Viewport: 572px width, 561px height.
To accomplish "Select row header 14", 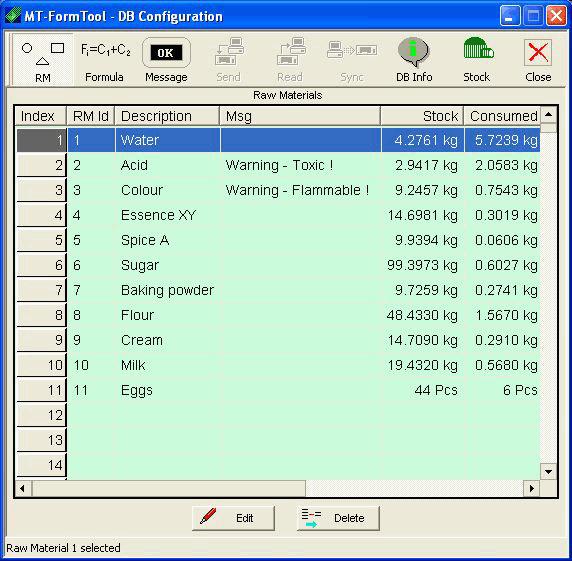I will [x=41, y=465].
